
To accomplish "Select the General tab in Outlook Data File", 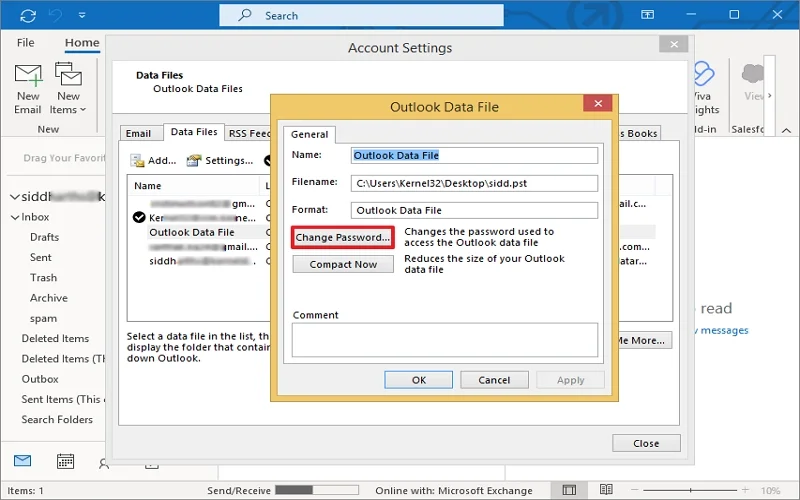I will point(309,135).
